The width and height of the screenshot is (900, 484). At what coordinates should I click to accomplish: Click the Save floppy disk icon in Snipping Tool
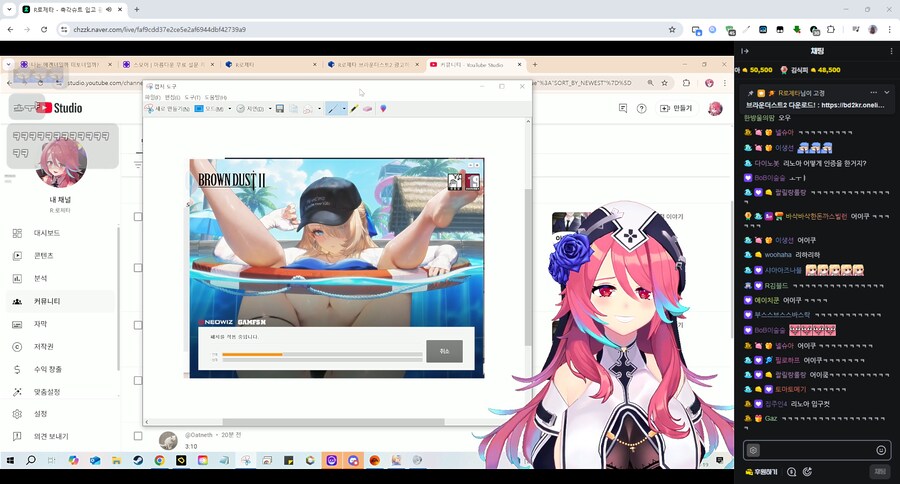pyautogui.click(x=280, y=109)
